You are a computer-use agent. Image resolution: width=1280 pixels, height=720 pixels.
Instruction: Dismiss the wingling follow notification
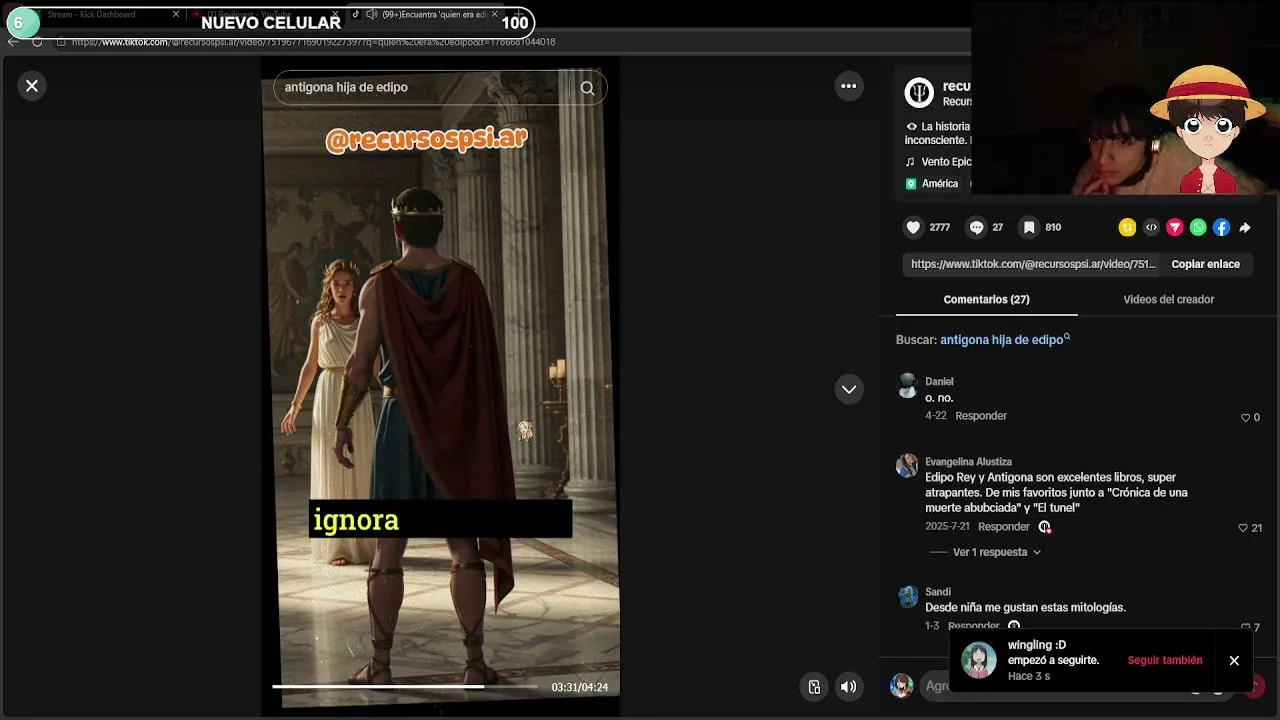coord(1234,660)
